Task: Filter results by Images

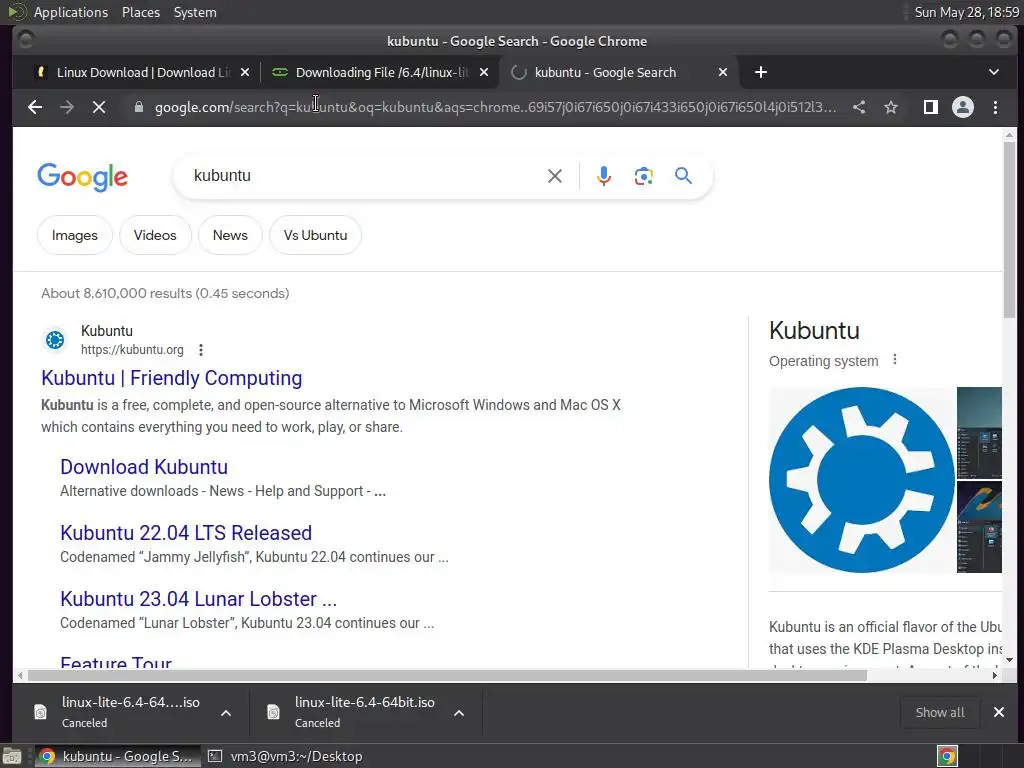Action: point(74,235)
